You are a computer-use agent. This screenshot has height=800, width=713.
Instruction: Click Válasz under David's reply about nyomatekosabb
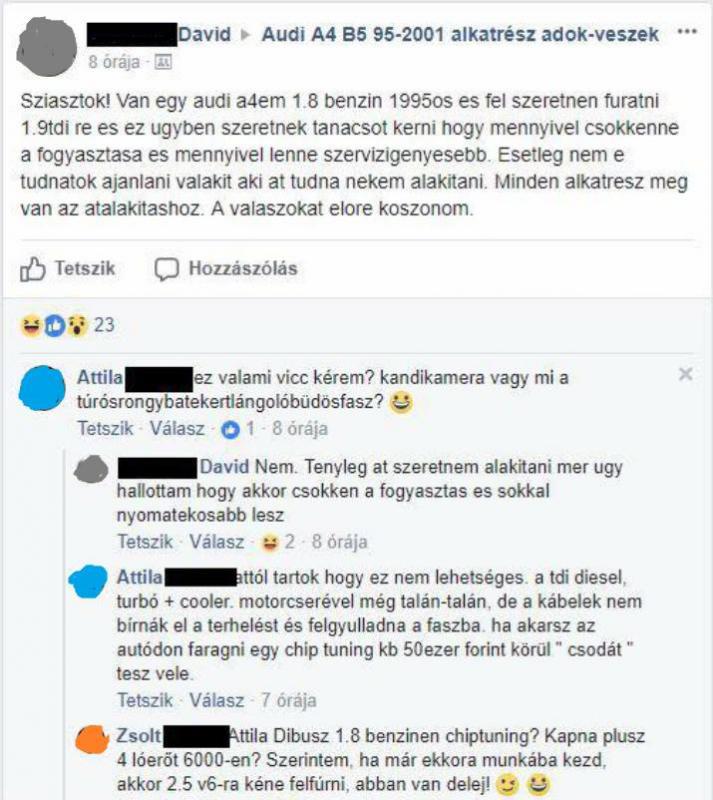tap(216, 542)
